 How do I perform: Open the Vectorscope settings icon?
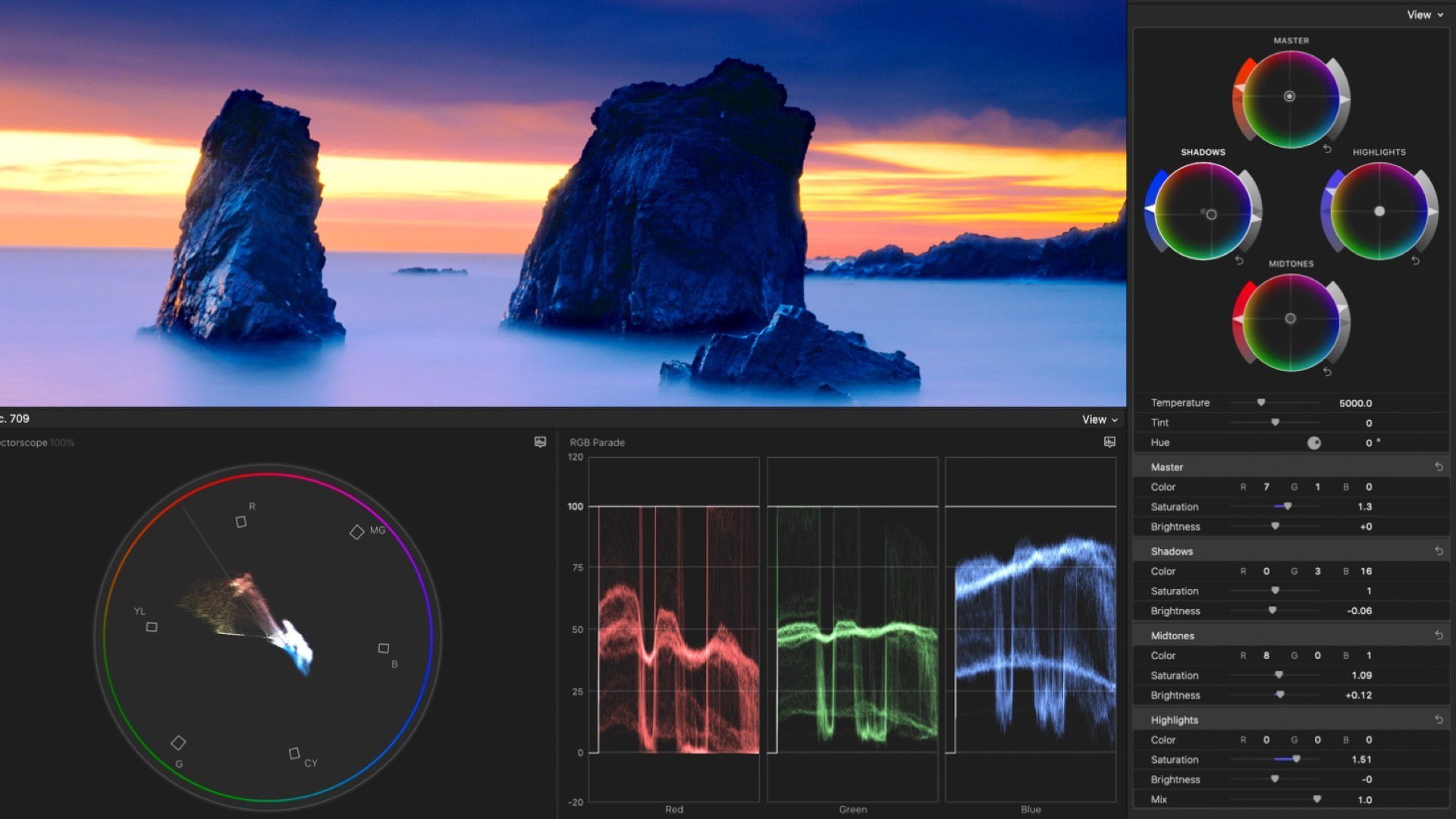[x=540, y=442]
